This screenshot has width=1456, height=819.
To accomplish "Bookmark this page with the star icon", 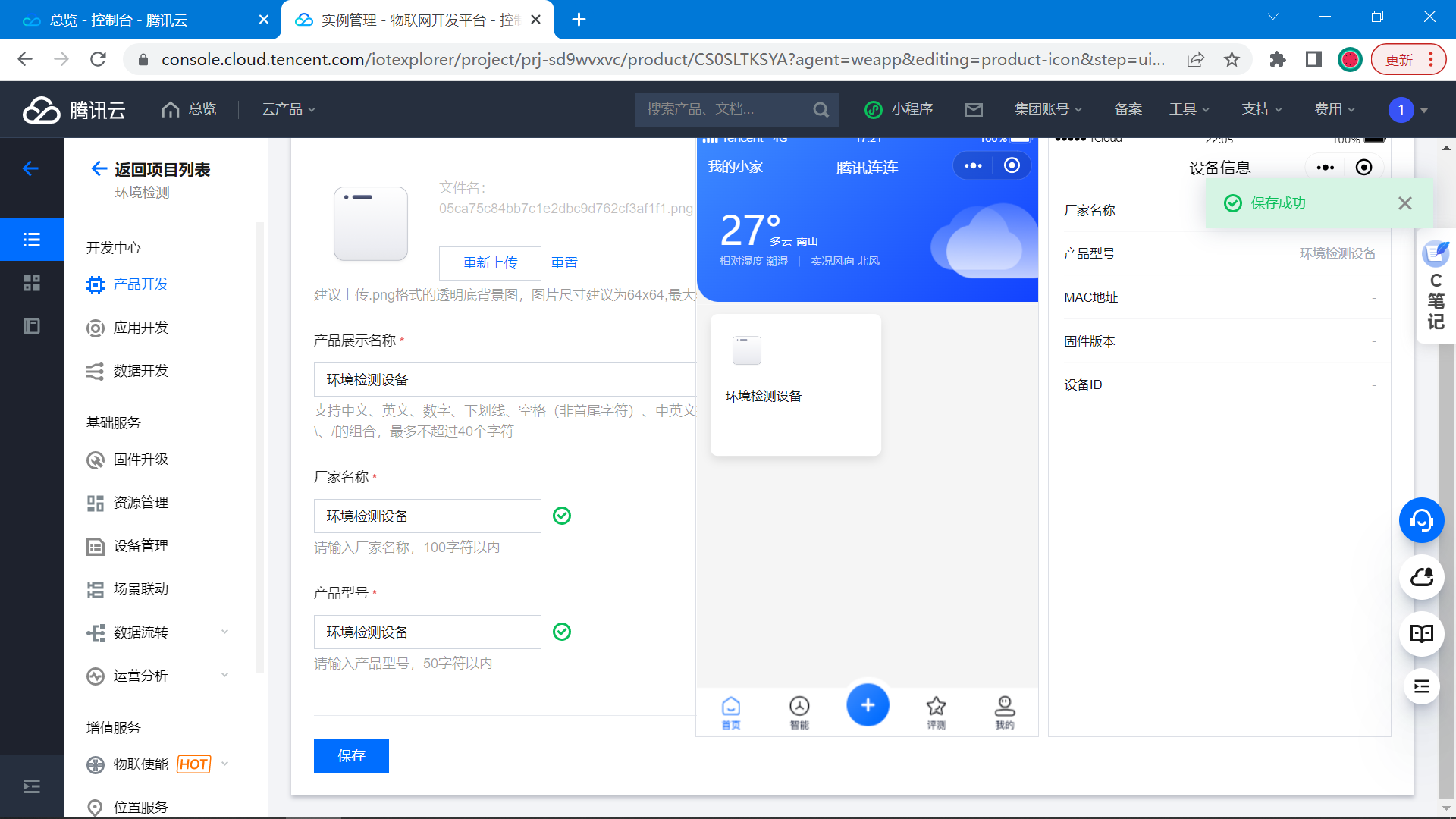I will click(x=1232, y=59).
